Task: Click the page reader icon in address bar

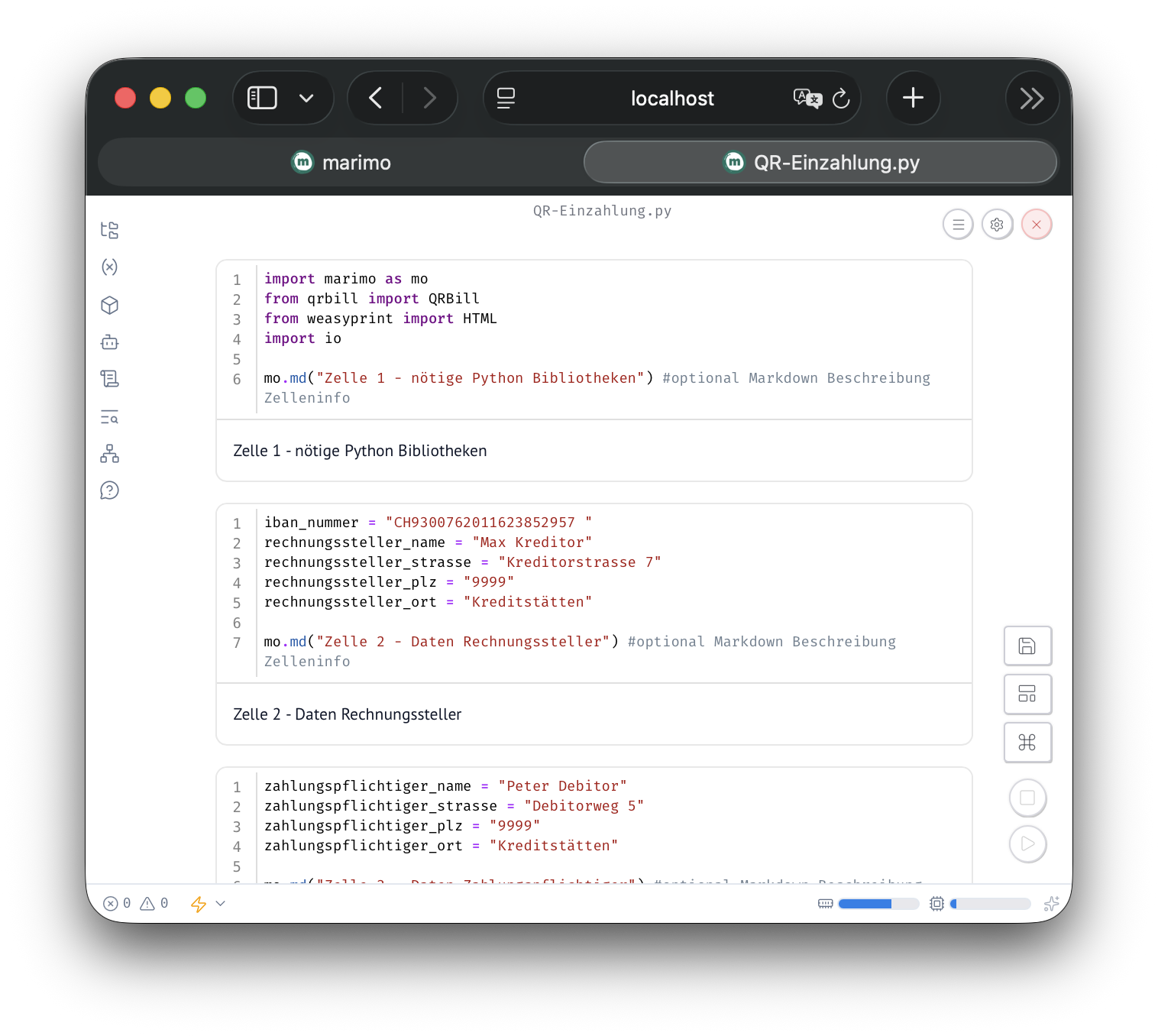Action: [506, 98]
